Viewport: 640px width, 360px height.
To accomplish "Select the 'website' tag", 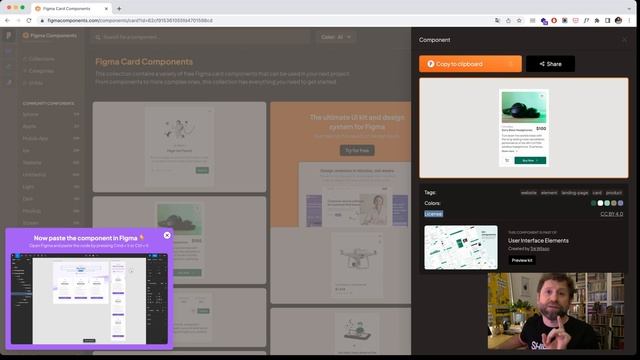I will pyautogui.click(x=529, y=193).
